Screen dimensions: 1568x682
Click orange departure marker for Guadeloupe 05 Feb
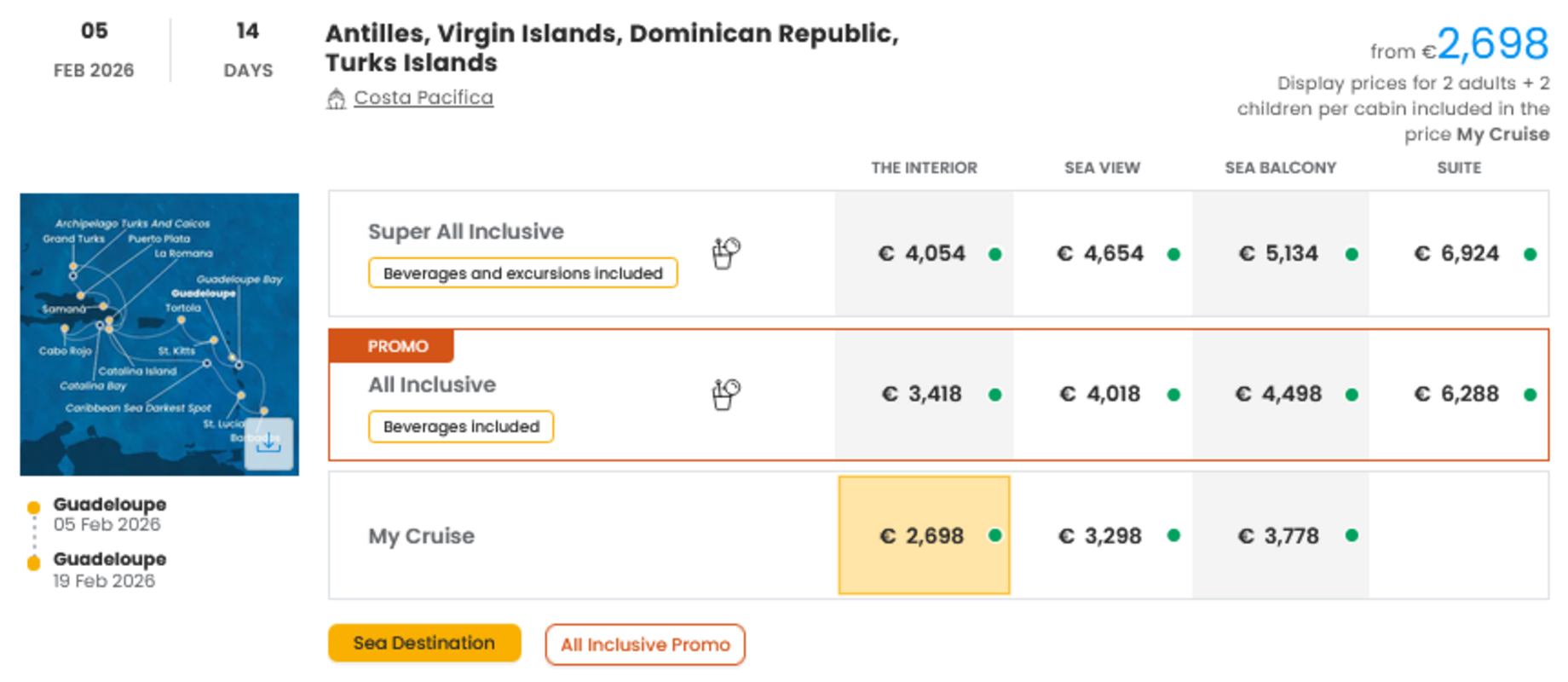pyautogui.click(x=34, y=507)
